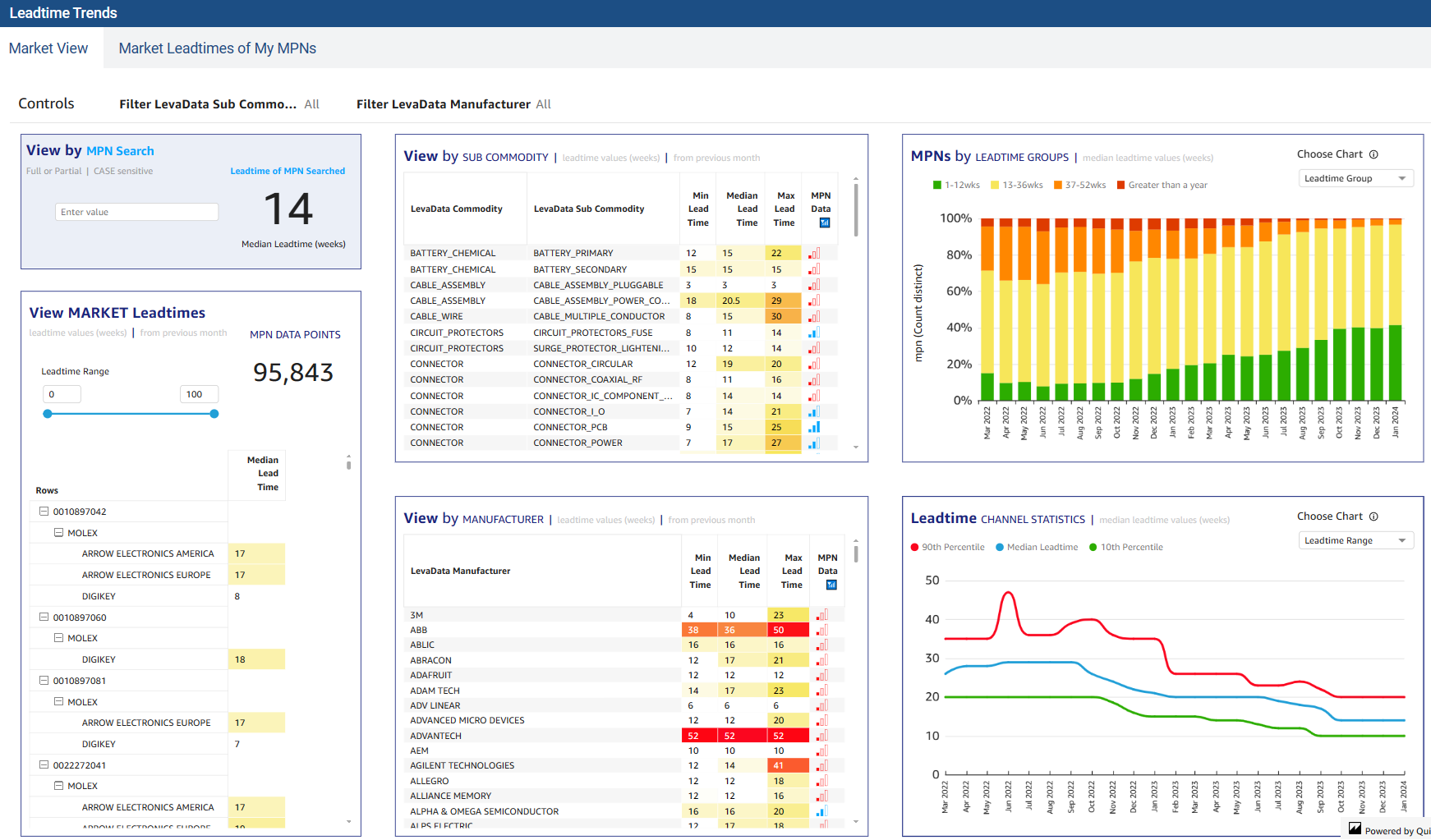Toggle the 1-12wks legend item
Viewport: 1431px width, 840px height.
tap(956, 186)
